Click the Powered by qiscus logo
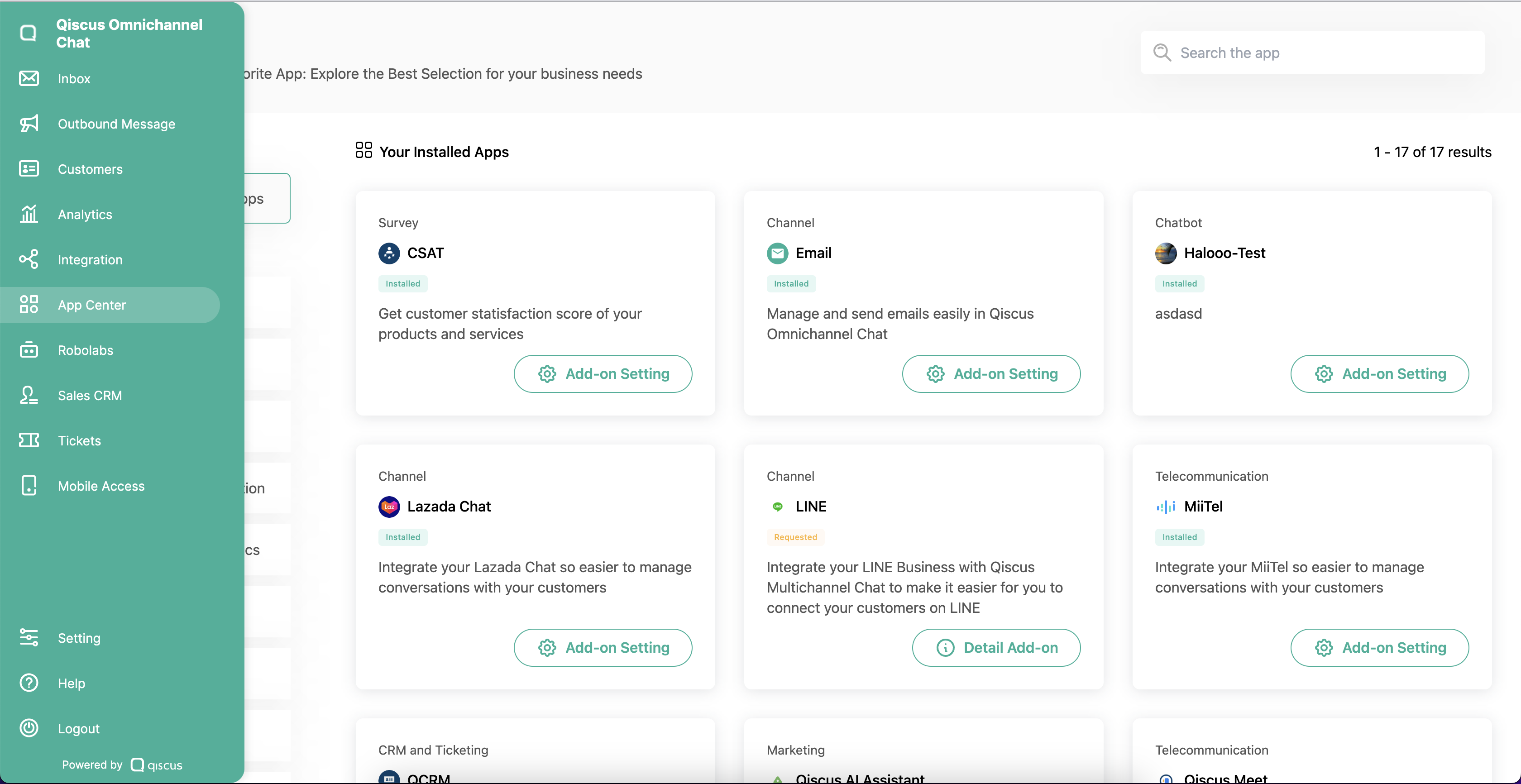Viewport: 1521px width, 784px height. (x=157, y=765)
